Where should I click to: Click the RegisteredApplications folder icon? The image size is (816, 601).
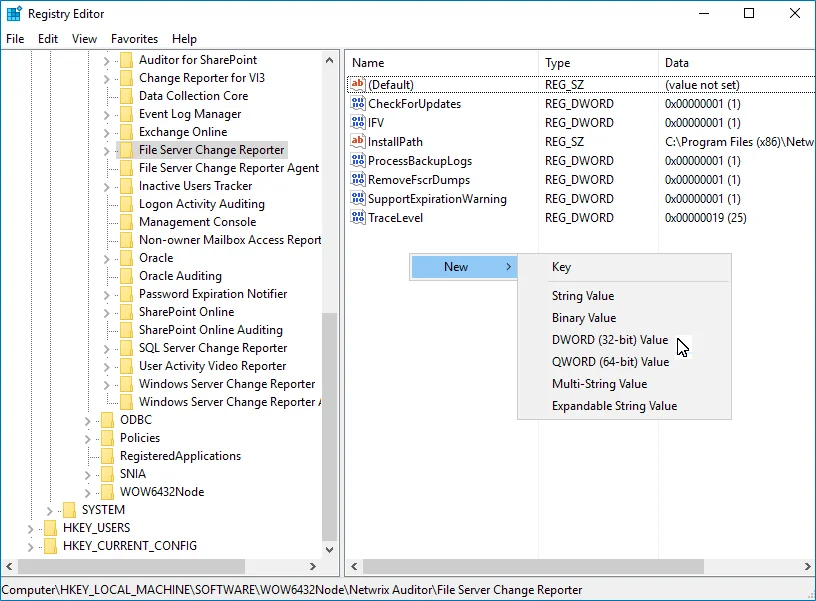coord(108,456)
